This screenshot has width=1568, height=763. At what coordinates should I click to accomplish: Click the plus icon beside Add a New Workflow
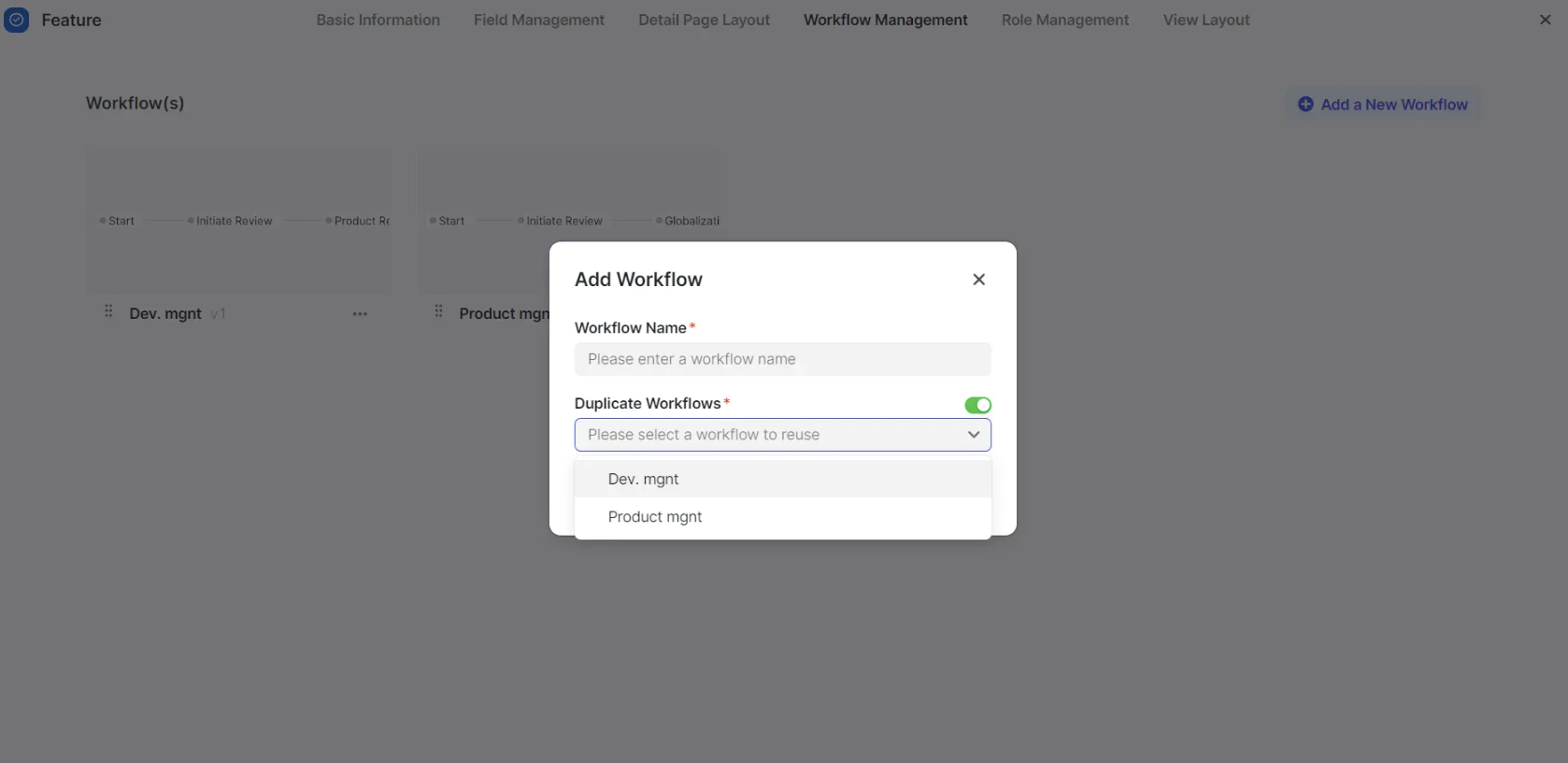tap(1305, 105)
